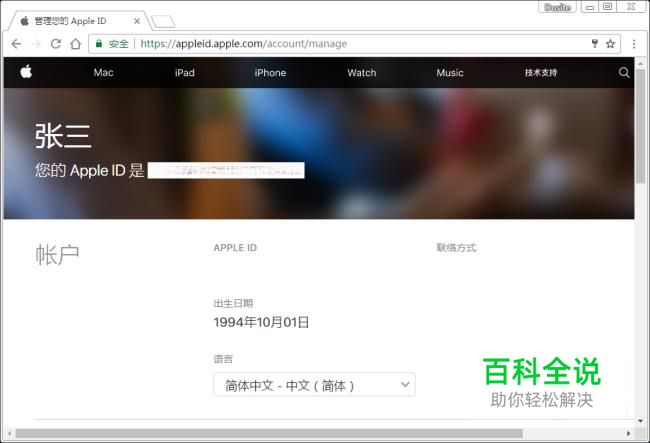Go to browser home page icon
Viewport: 650px width, 443px height.
tap(75, 44)
